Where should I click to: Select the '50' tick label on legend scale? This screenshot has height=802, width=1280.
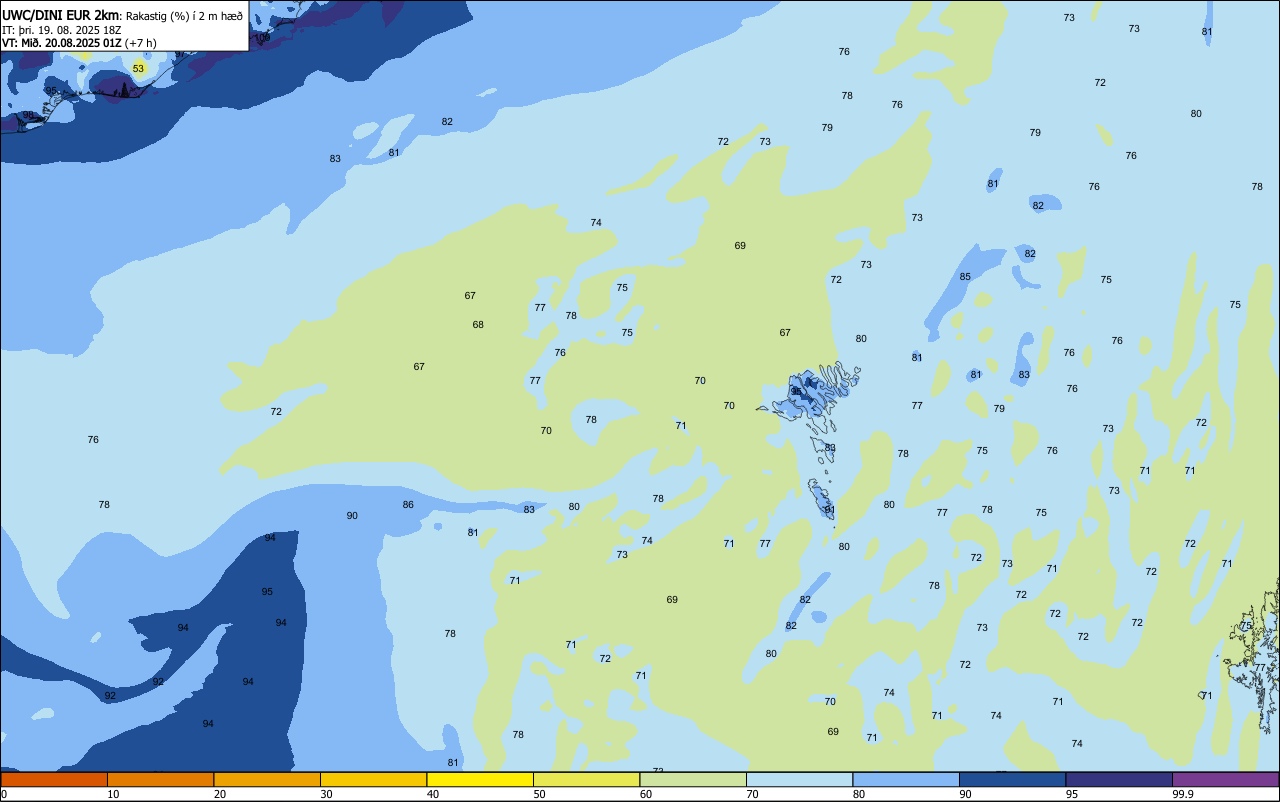[x=540, y=794]
